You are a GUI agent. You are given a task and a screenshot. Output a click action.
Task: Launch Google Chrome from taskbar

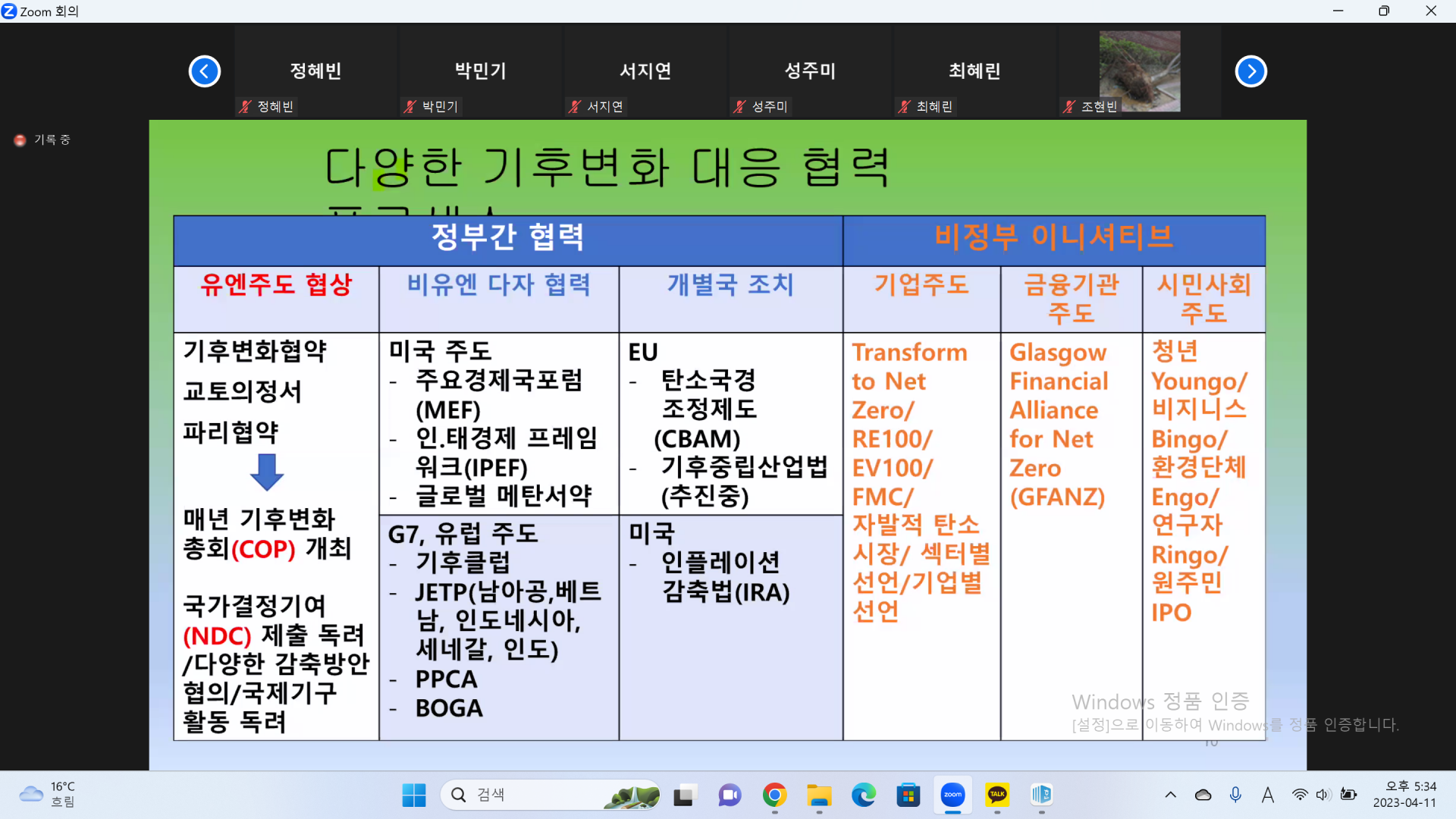tap(774, 795)
